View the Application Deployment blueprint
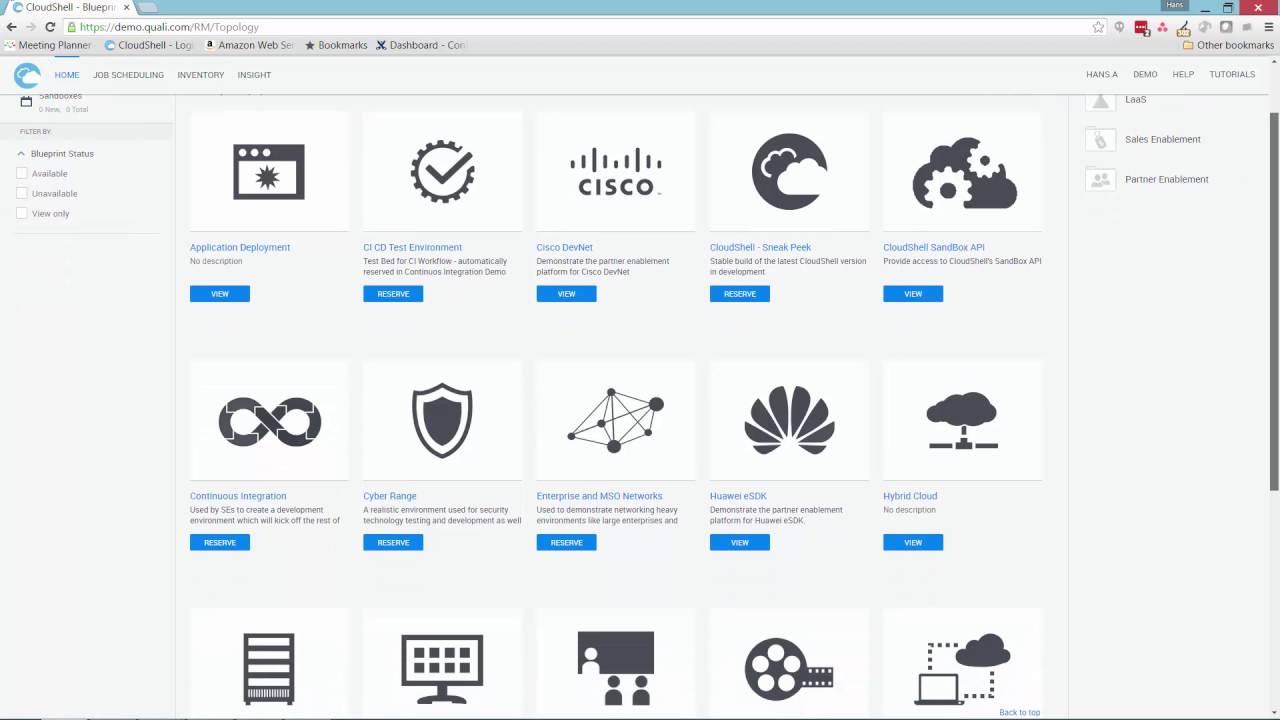 pyautogui.click(x=220, y=294)
